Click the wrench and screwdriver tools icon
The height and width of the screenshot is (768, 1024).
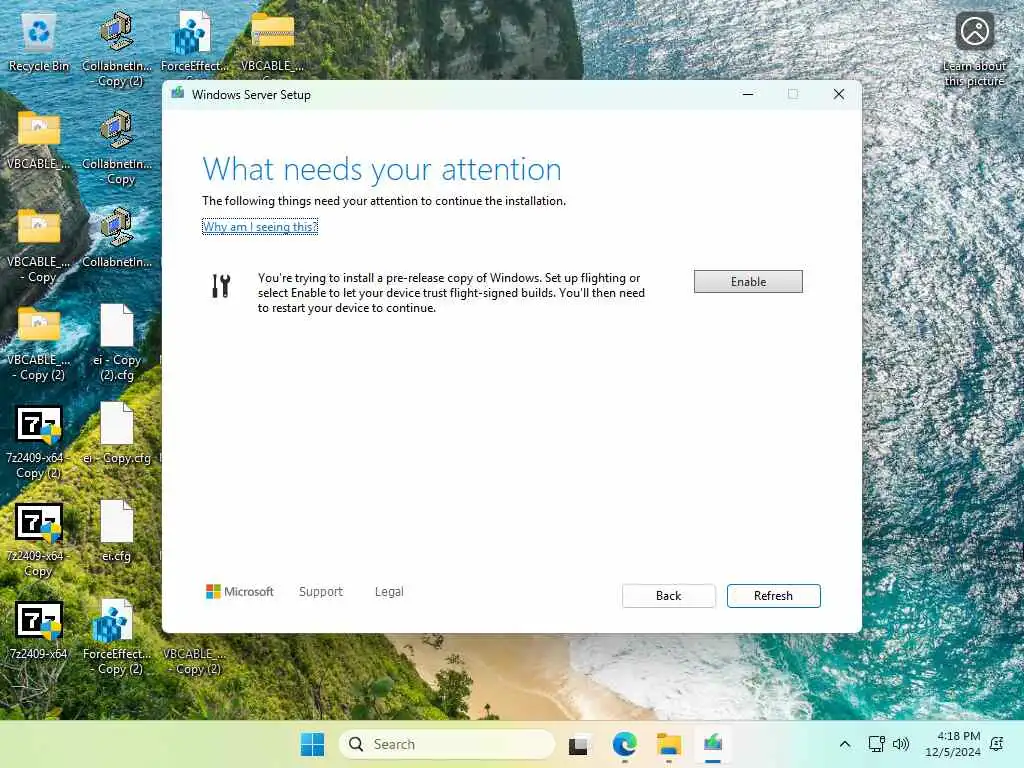point(221,285)
